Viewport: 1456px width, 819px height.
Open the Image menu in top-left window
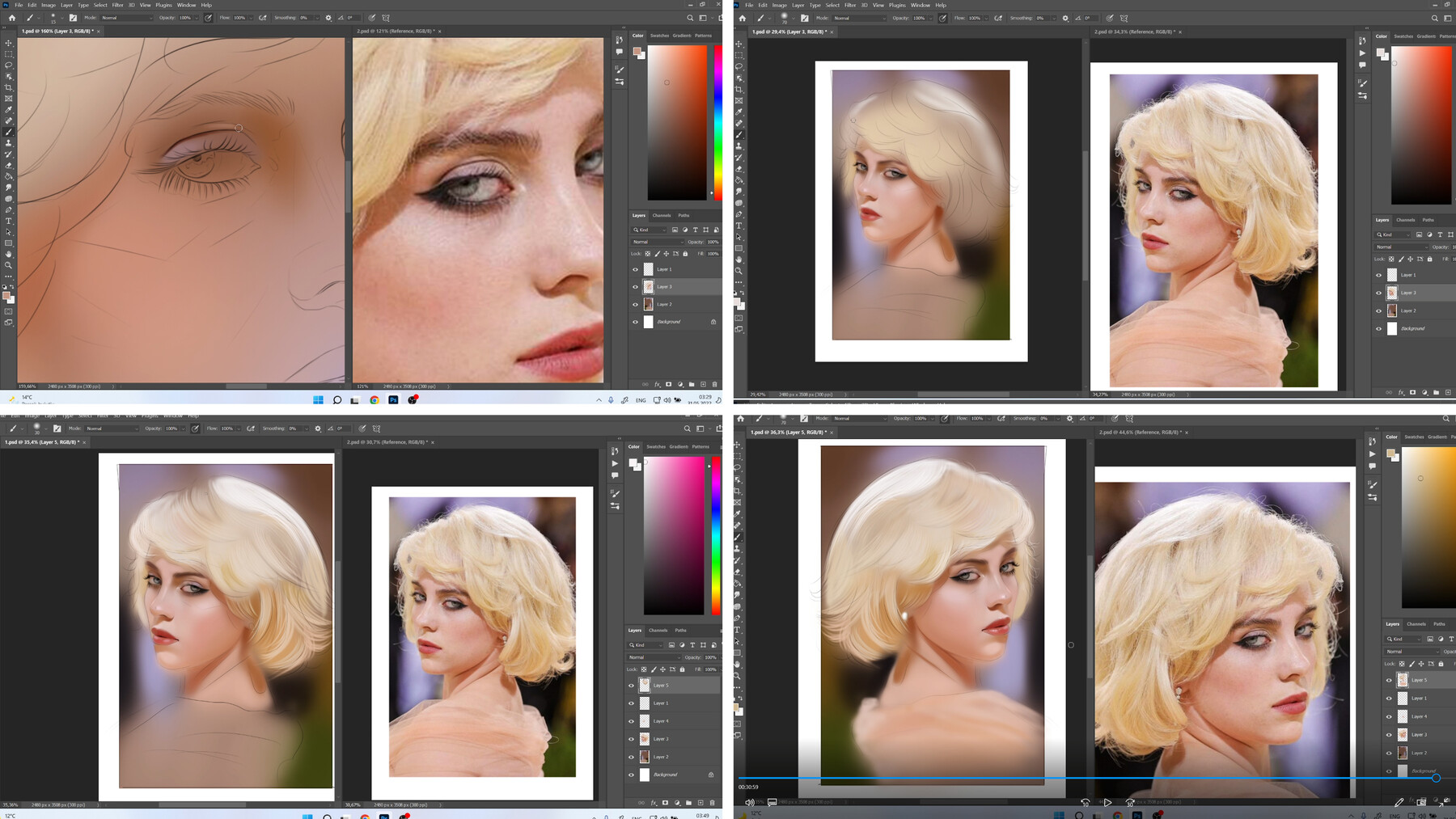pos(49,5)
